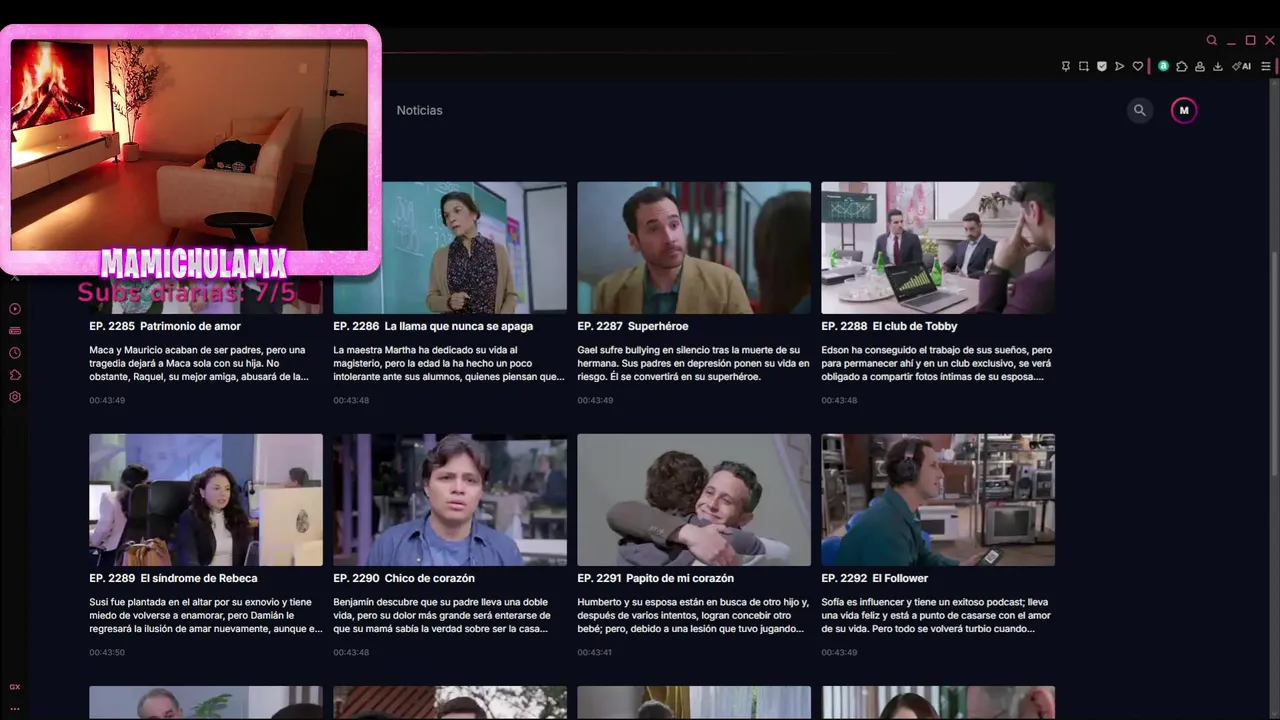Open the history clock icon in sidebar
Image resolution: width=1280 pixels, height=720 pixels.
(x=15, y=353)
